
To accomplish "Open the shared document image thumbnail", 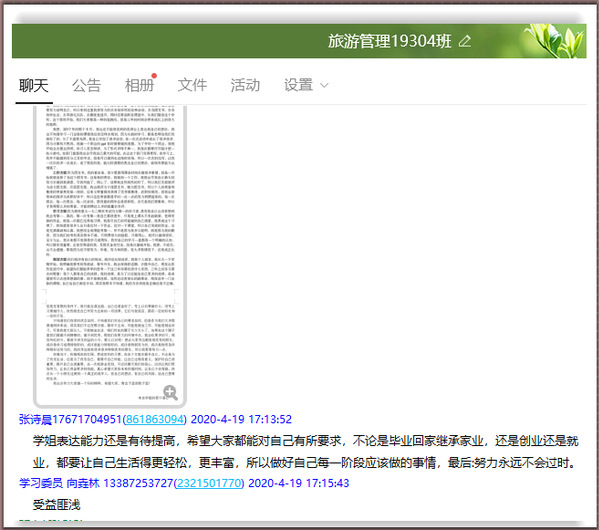I will click(x=110, y=255).
